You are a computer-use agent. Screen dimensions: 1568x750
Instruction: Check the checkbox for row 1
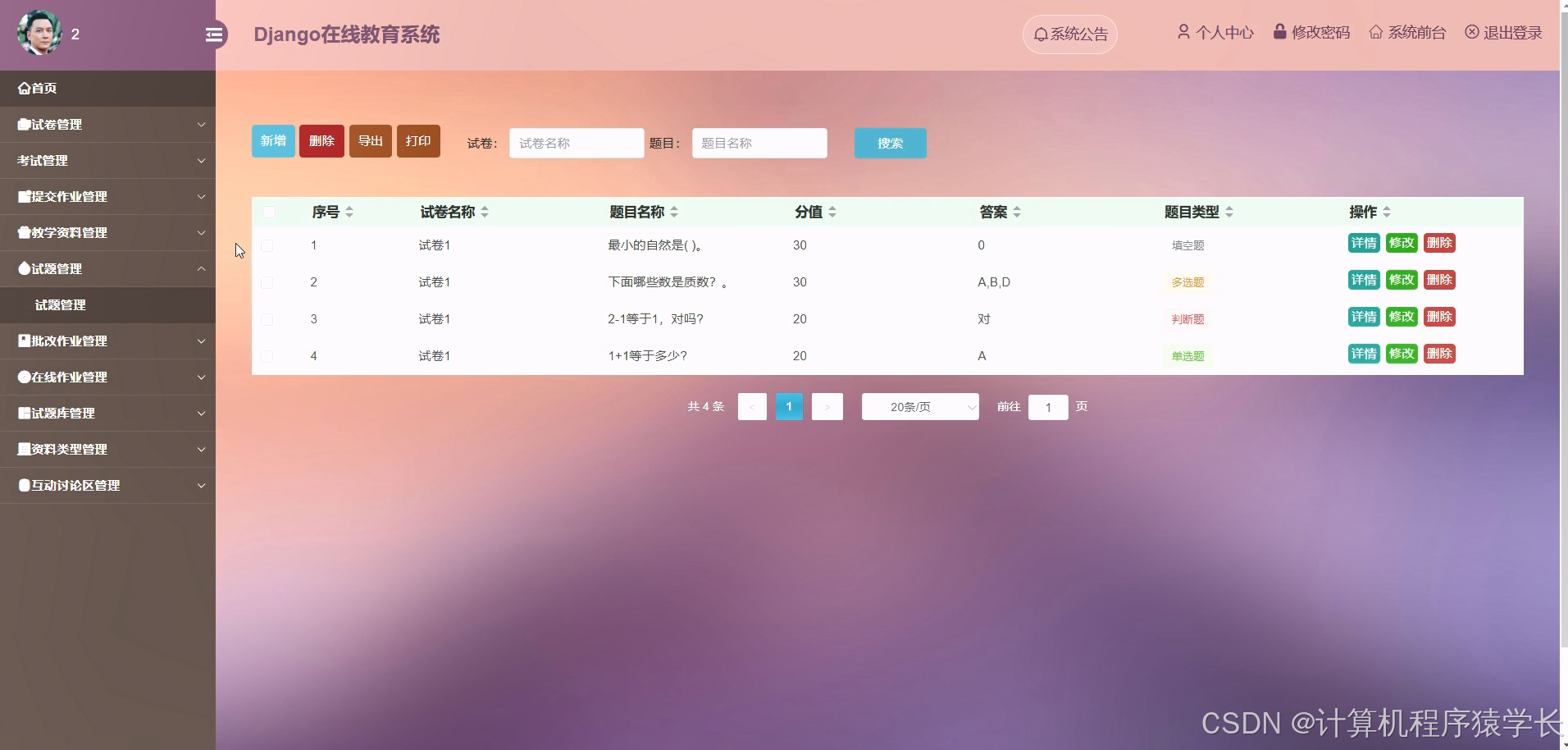(267, 245)
